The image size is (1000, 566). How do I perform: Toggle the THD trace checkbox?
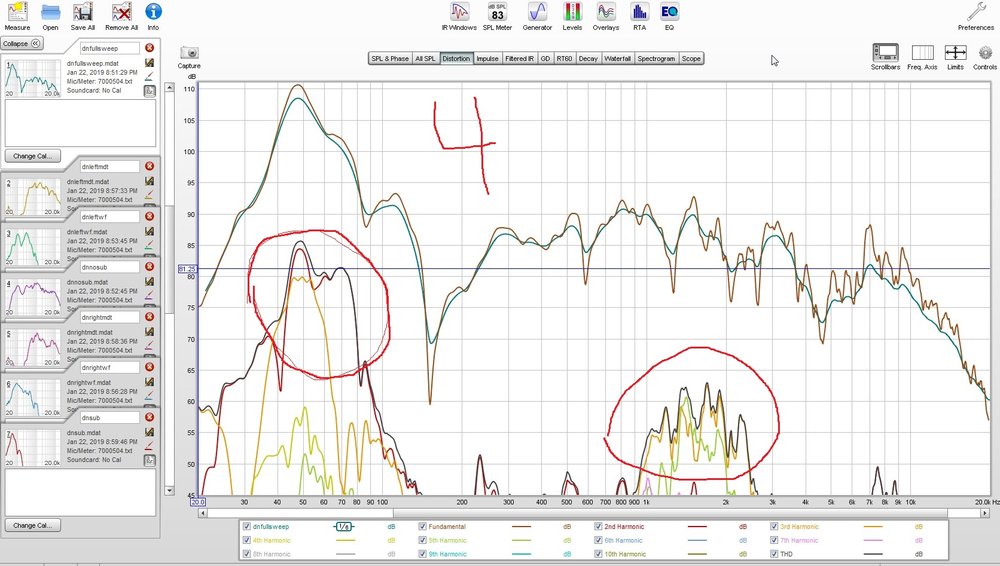point(774,554)
